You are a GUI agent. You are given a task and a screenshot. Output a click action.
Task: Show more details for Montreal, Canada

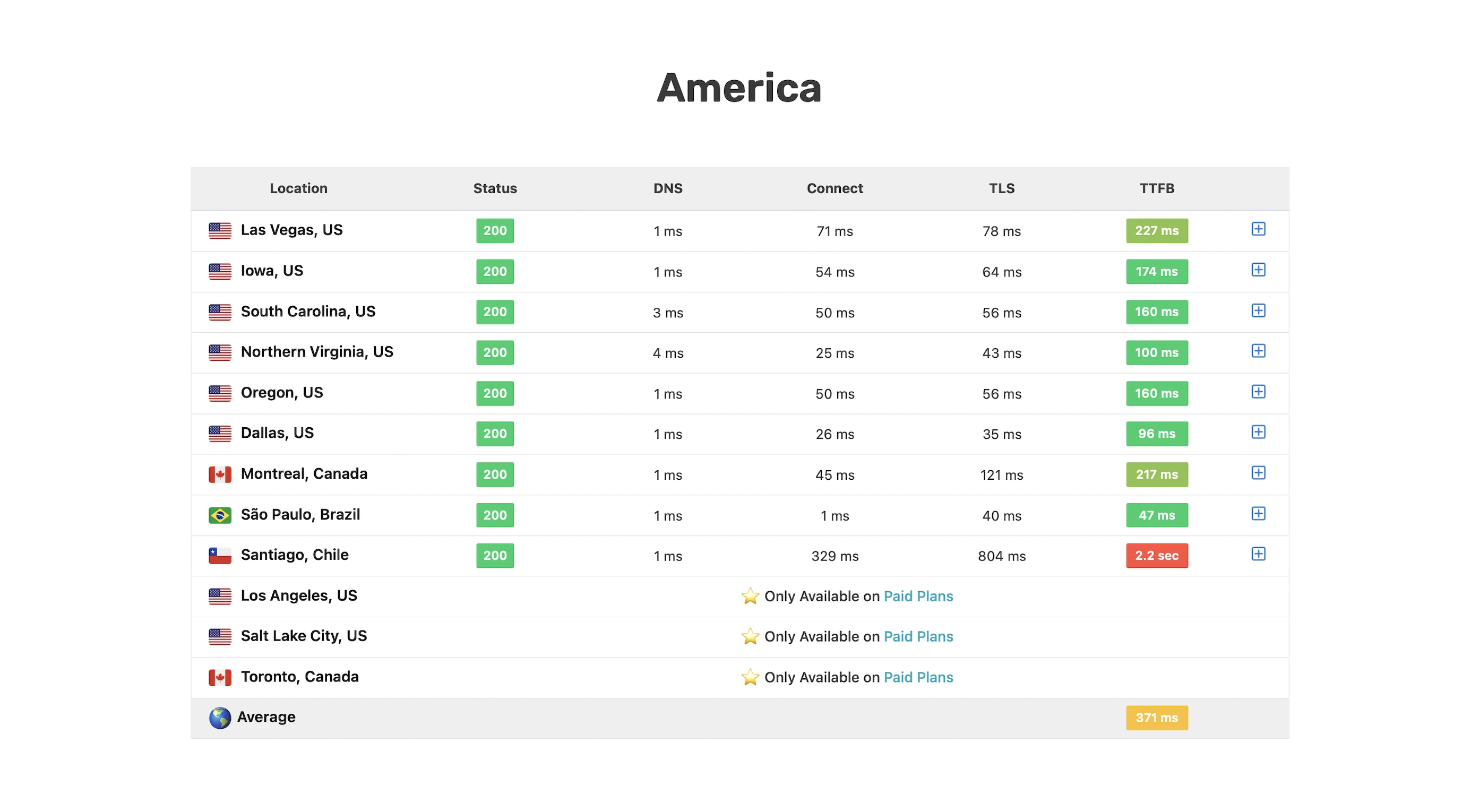(x=1258, y=473)
